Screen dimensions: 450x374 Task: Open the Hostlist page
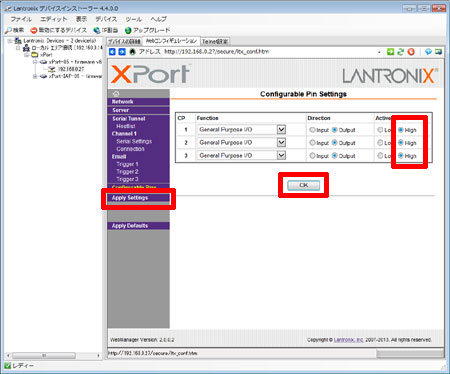pos(126,126)
